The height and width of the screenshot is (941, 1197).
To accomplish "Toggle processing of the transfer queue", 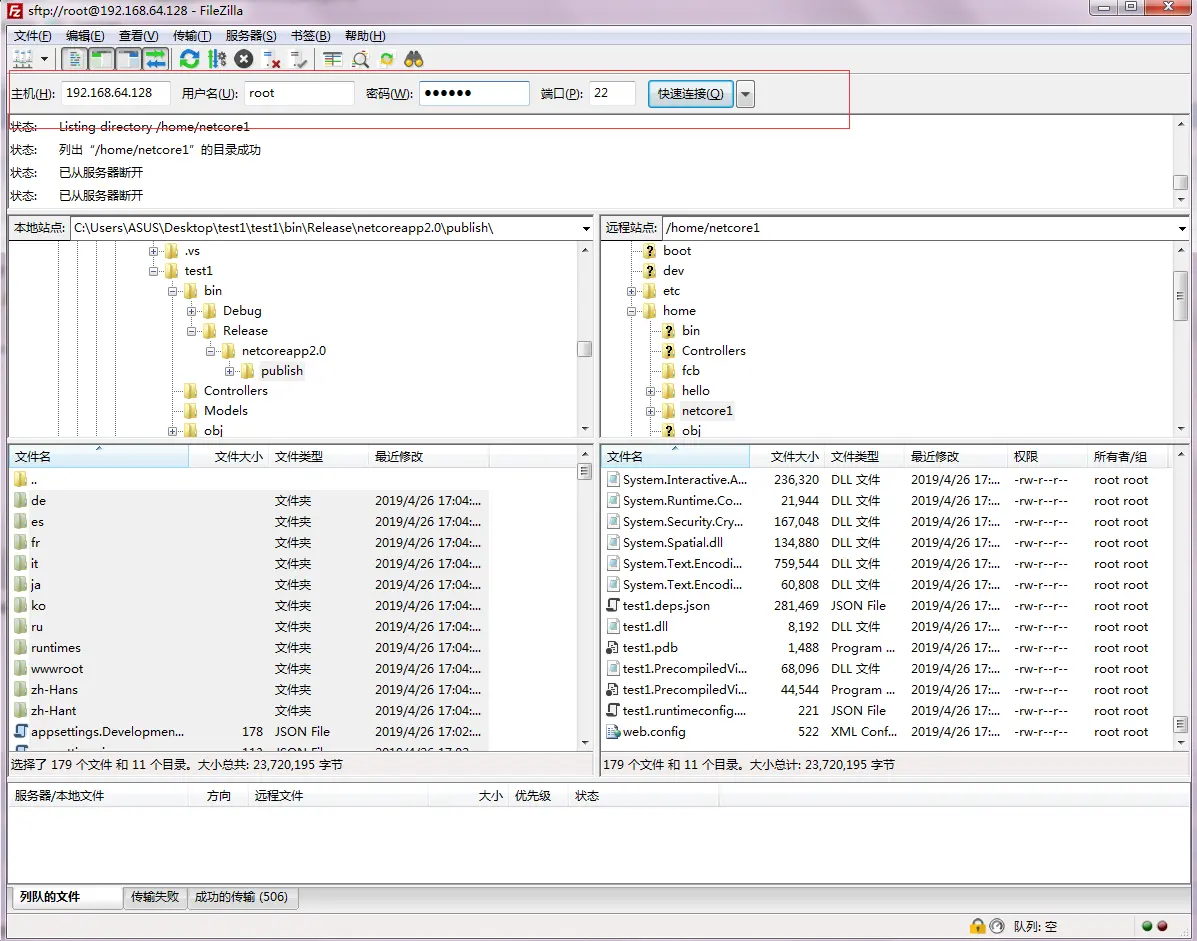I will pyautogui.click(x=217, y=59).
